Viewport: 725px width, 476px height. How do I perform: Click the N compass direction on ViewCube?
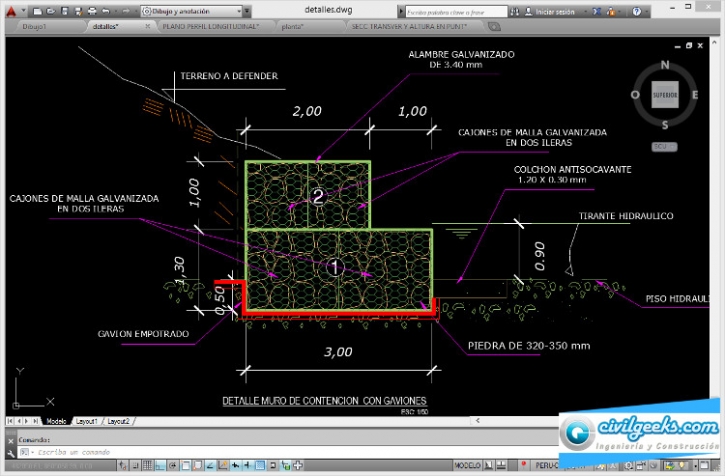[665, 63]
